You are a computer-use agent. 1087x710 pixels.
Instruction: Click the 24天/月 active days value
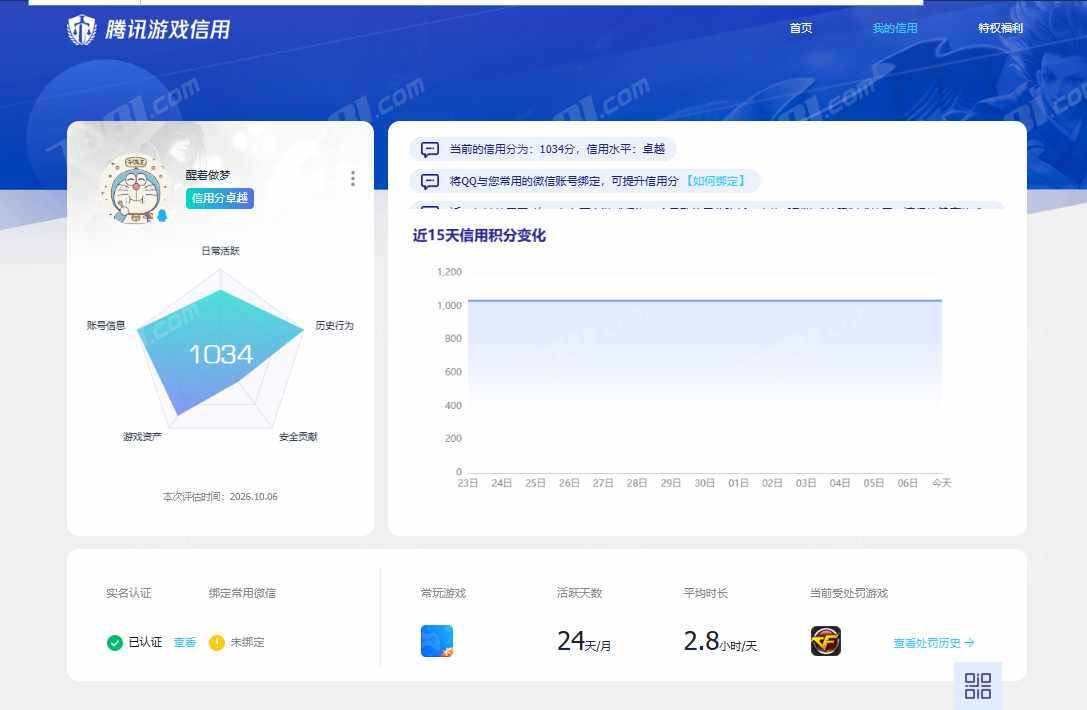pos(584,641)
